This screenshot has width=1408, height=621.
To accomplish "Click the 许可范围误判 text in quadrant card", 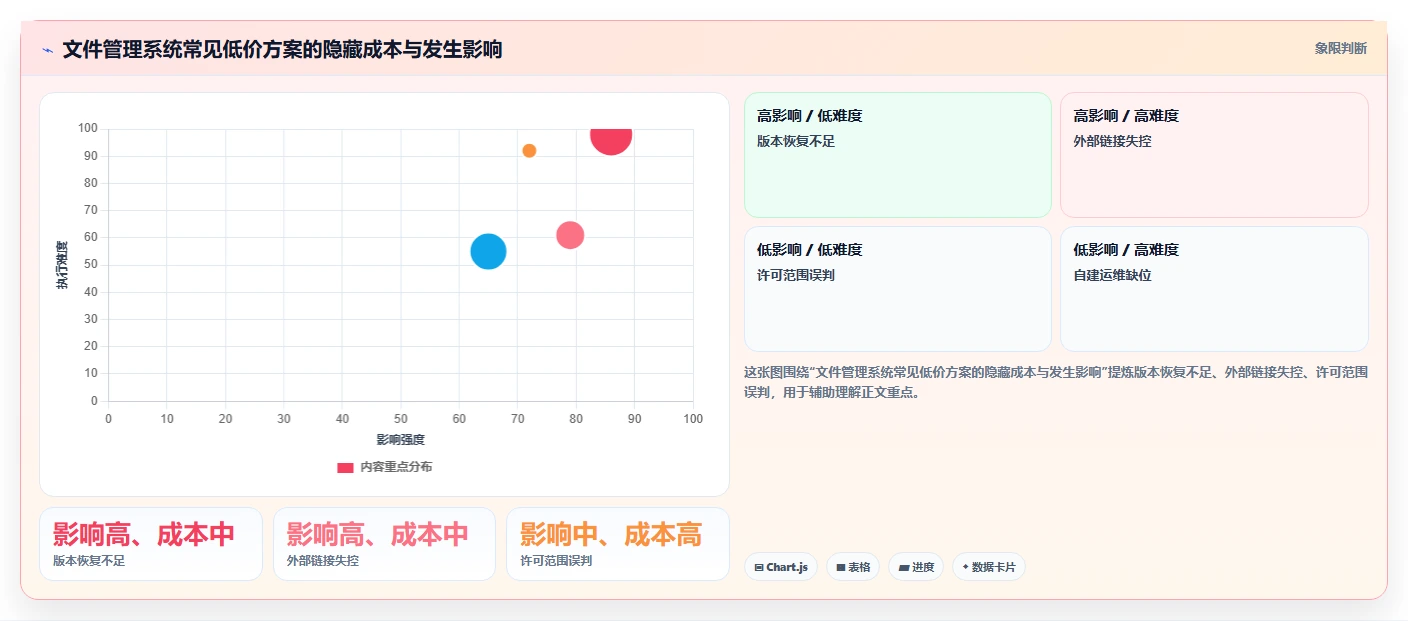I will point(796,275).
